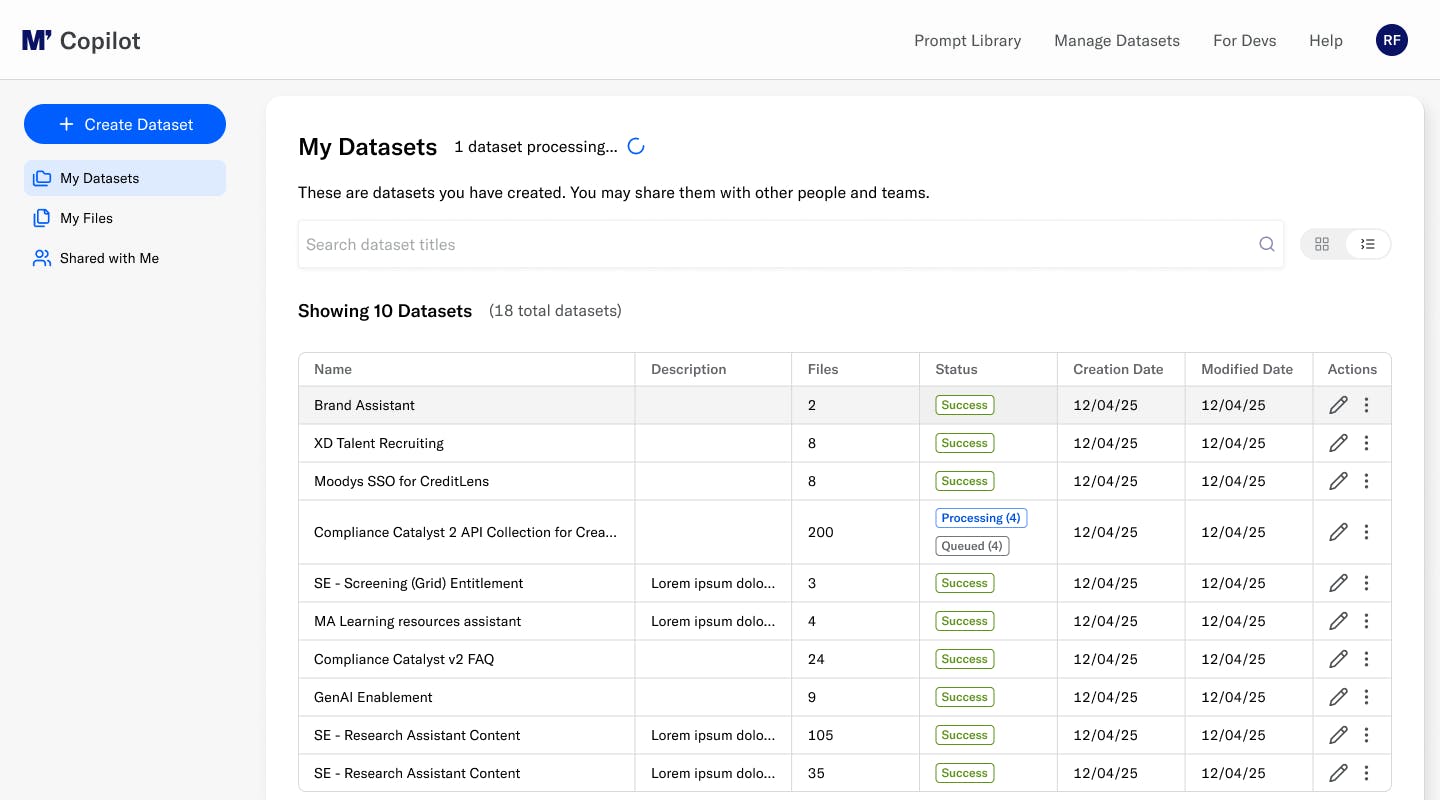This screenshot has width=1440, height=800.
Task: Click the Shared with Me sidebar icon
Action: click(x=41, y=257)
